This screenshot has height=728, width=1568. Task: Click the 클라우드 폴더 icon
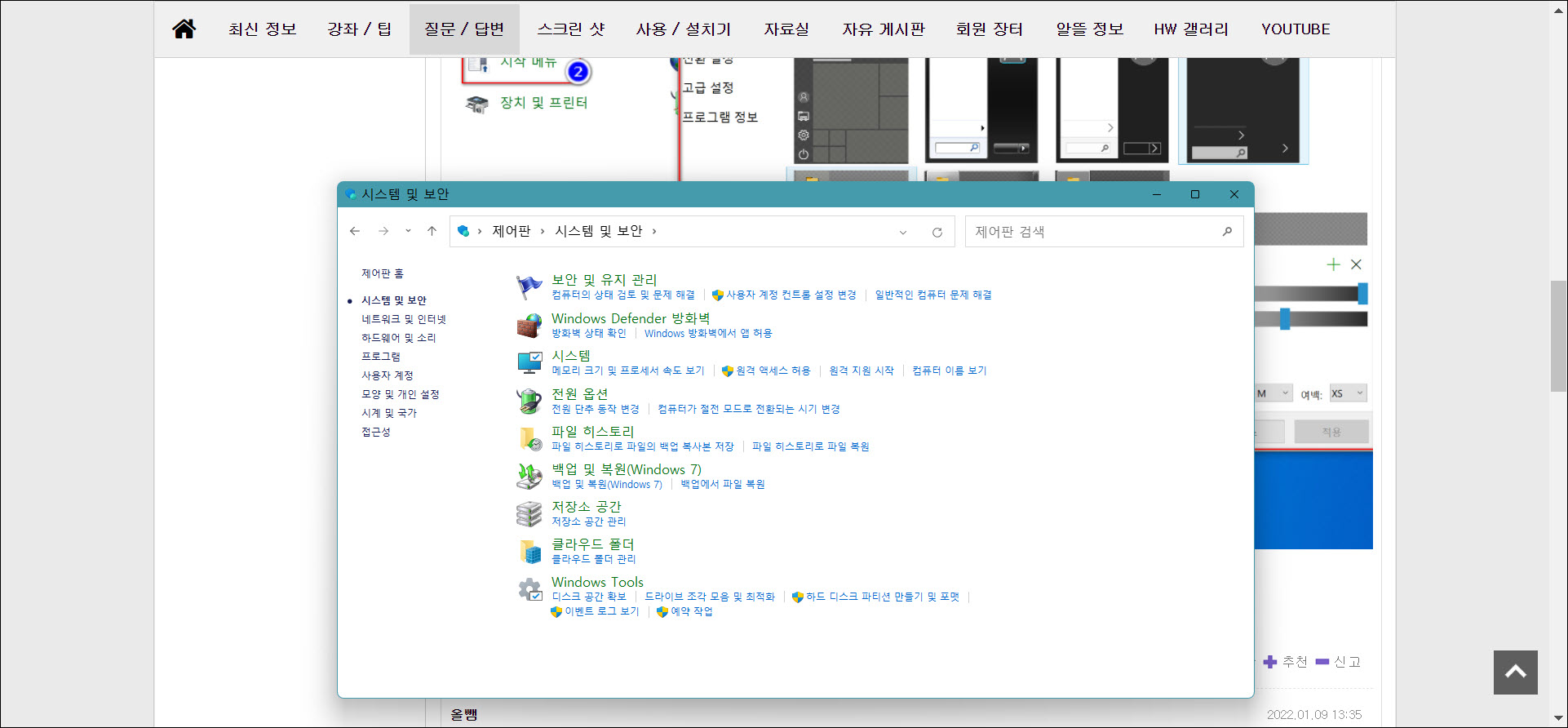click(529, 551)
